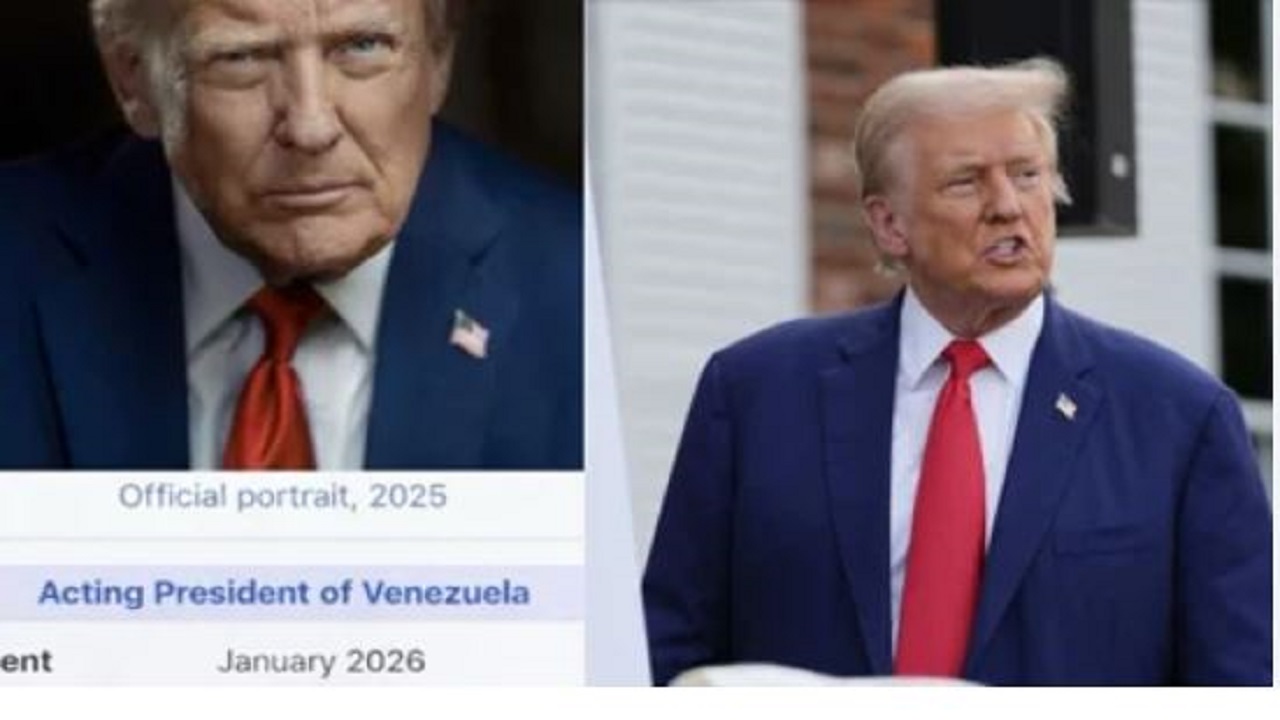Click the flag lapel pin in right photo
The height and width of the screenshot is (720, 1280).
[x=1066, y=406]
